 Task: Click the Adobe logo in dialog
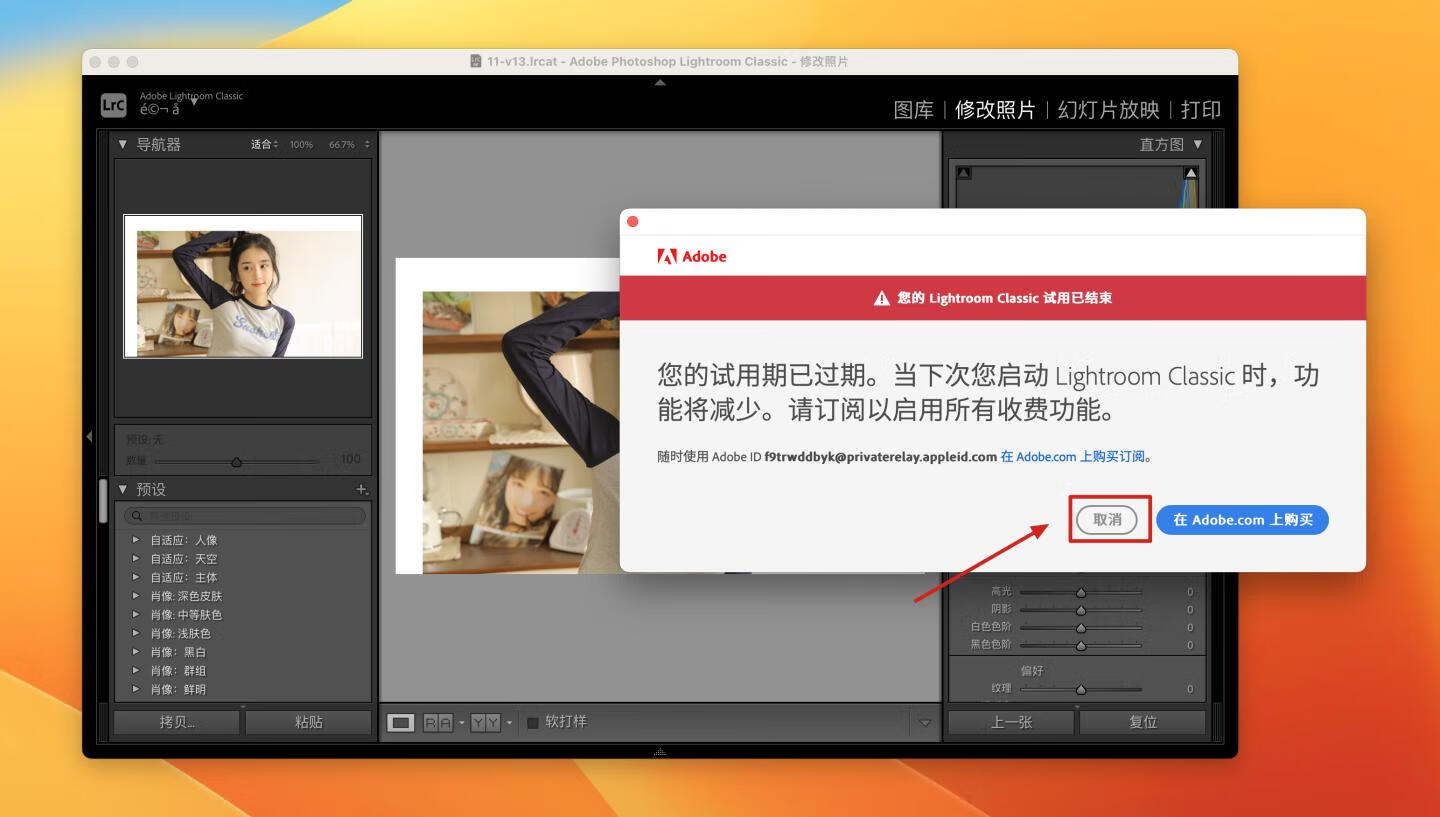point(692,257)
